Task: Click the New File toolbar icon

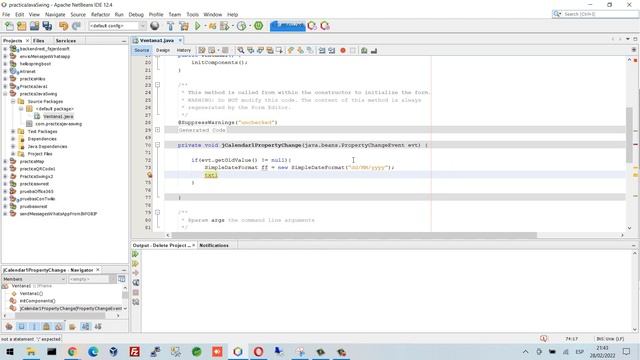Action: pyautogui.click(x=9, y=26)
